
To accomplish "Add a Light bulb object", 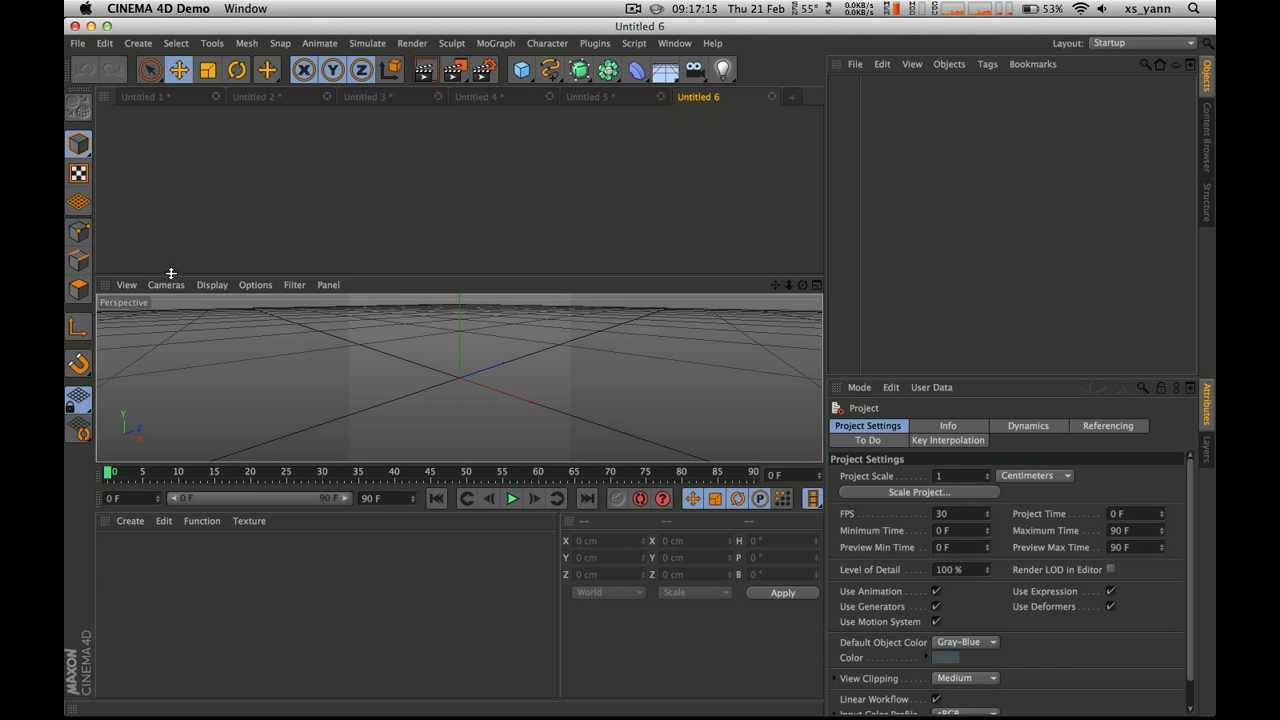I will coord(723,70).
